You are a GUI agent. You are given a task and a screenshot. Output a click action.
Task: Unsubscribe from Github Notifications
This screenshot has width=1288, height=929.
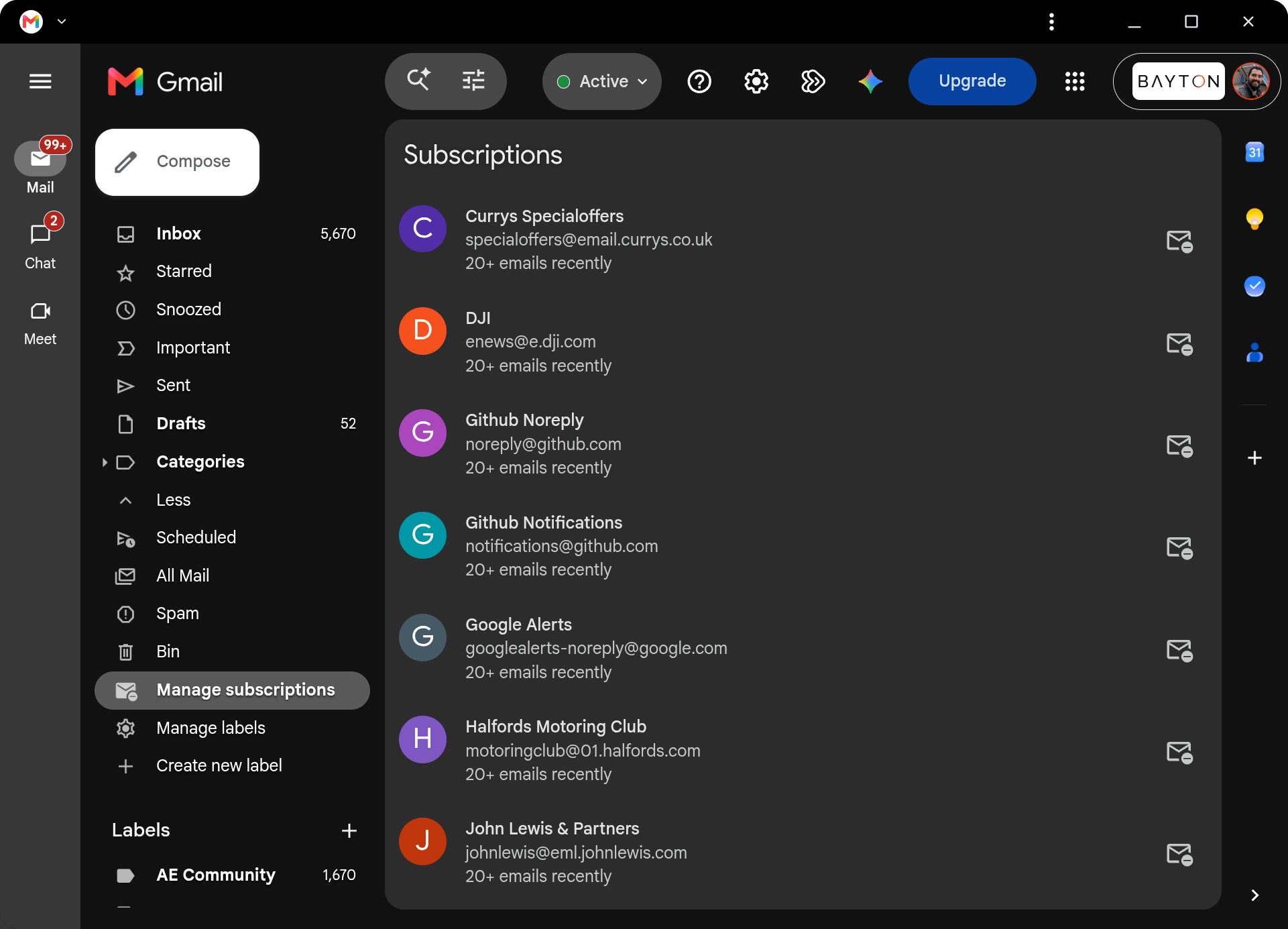[1179, 547]
